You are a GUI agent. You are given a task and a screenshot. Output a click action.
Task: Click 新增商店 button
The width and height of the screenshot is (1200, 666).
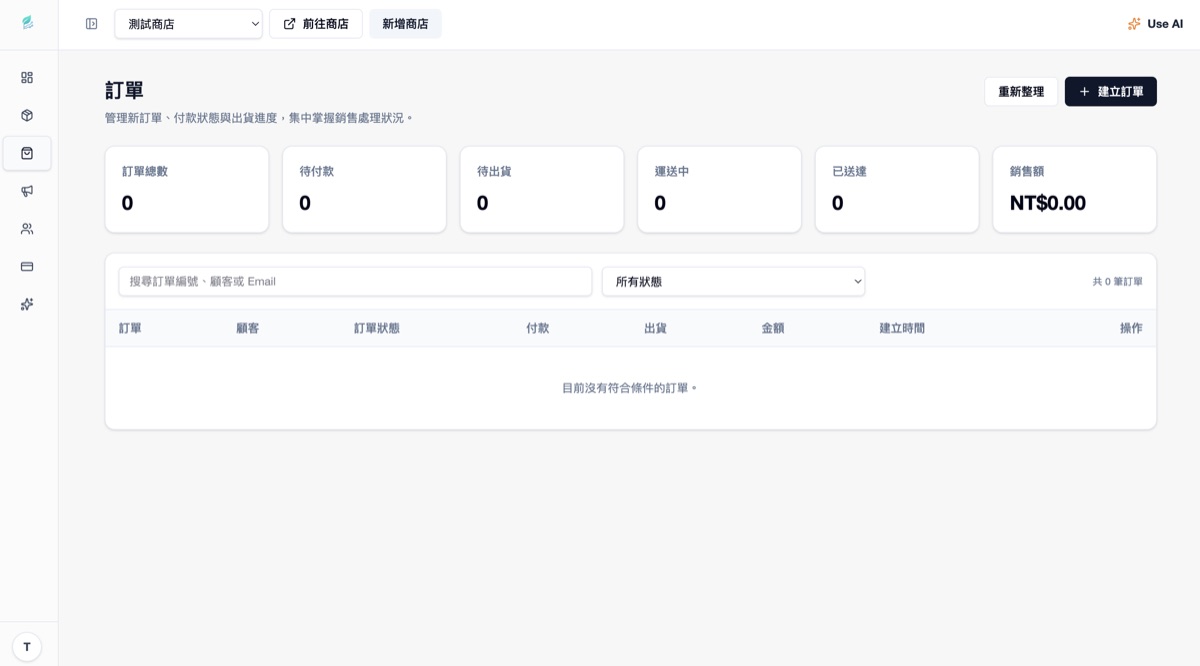click(405, 24)
